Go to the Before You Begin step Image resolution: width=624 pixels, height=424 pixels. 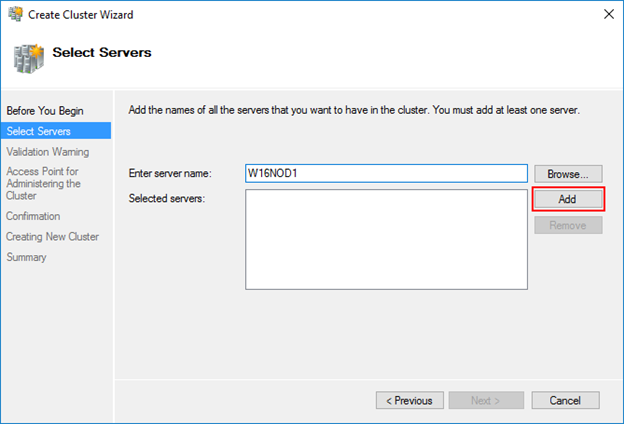(45, 111)
